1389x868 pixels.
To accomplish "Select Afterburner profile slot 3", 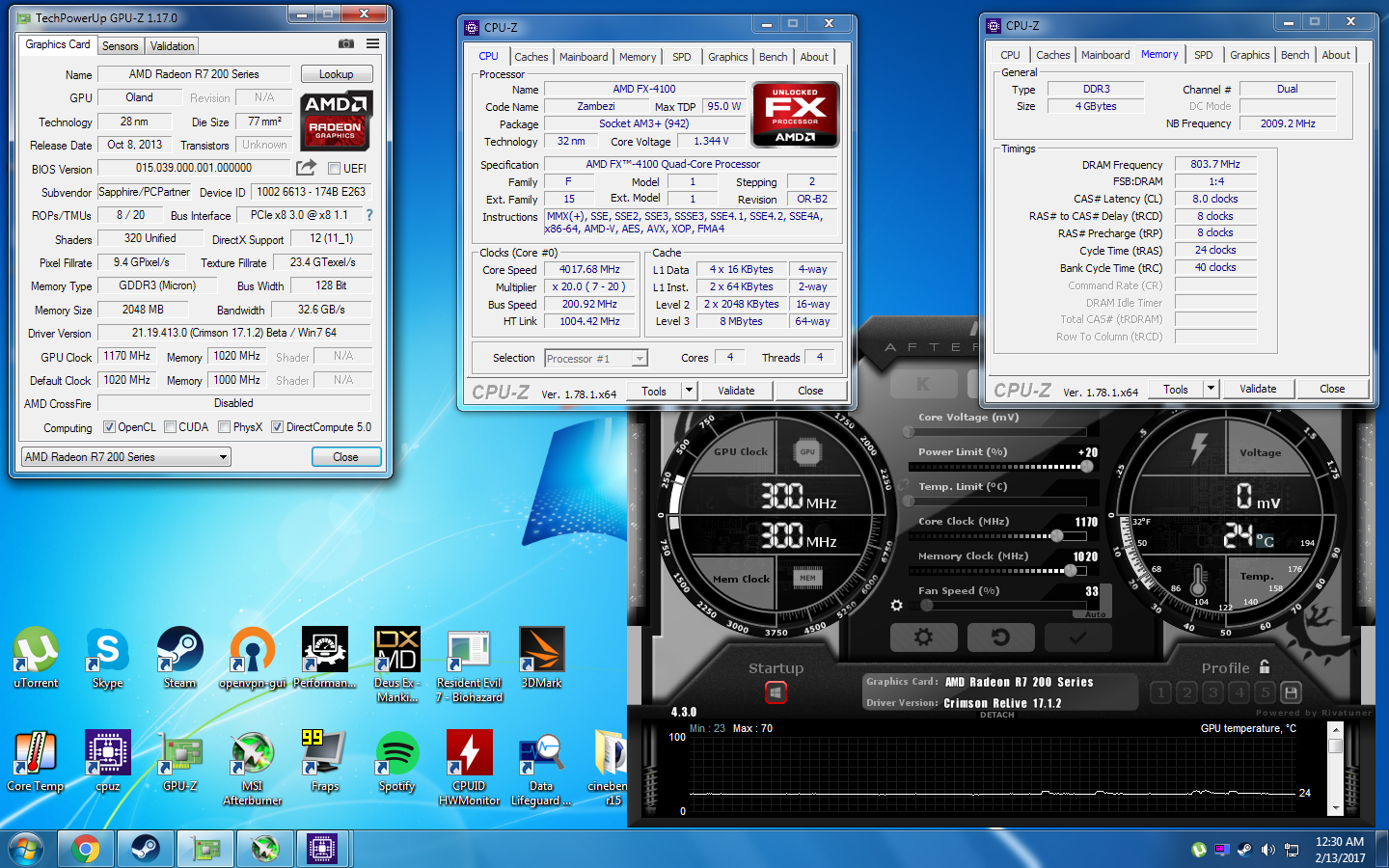I will pyautogui.click(x=1212, y=692).
